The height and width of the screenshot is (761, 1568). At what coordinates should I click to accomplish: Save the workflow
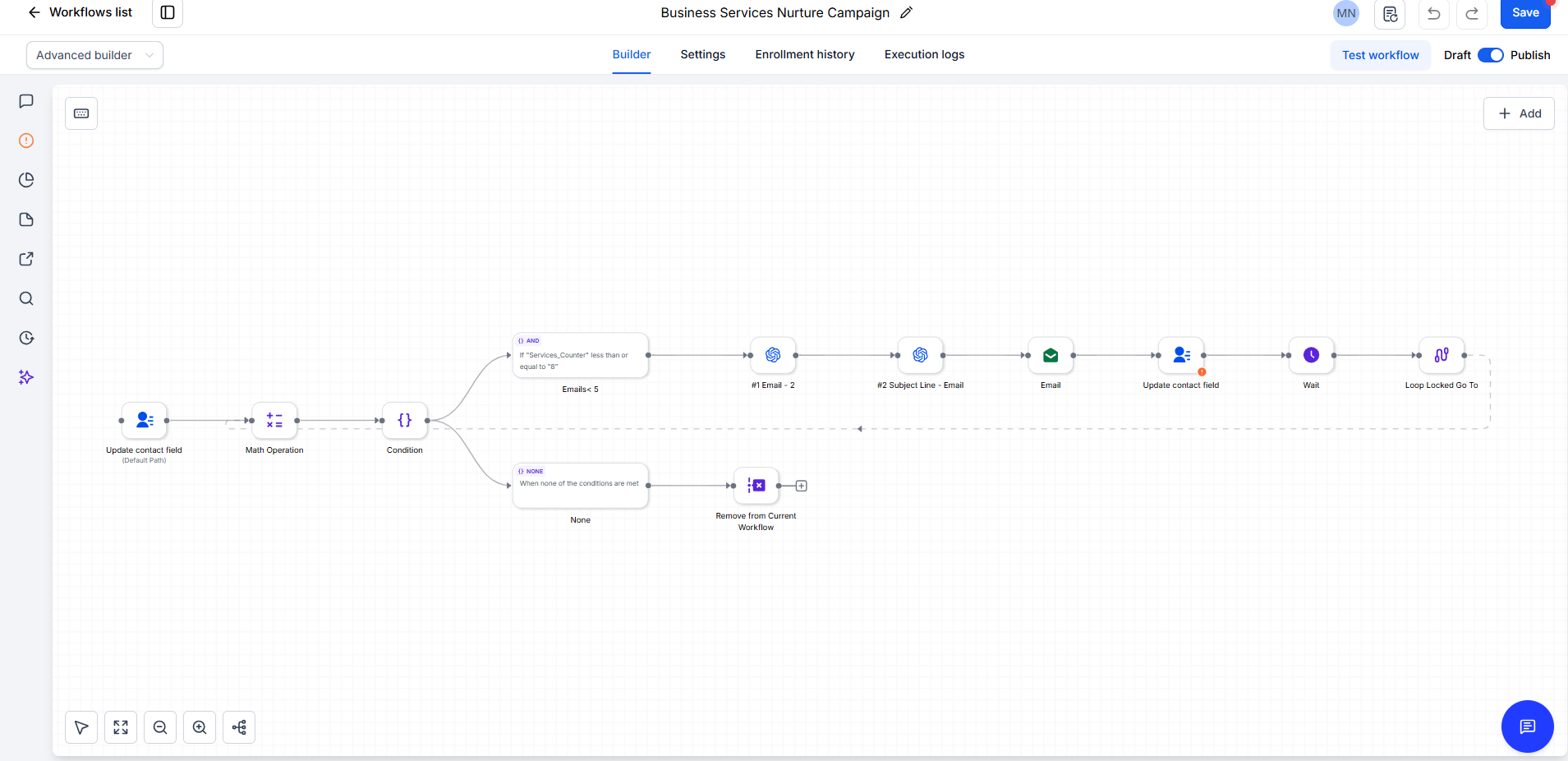coord(1525,13)
